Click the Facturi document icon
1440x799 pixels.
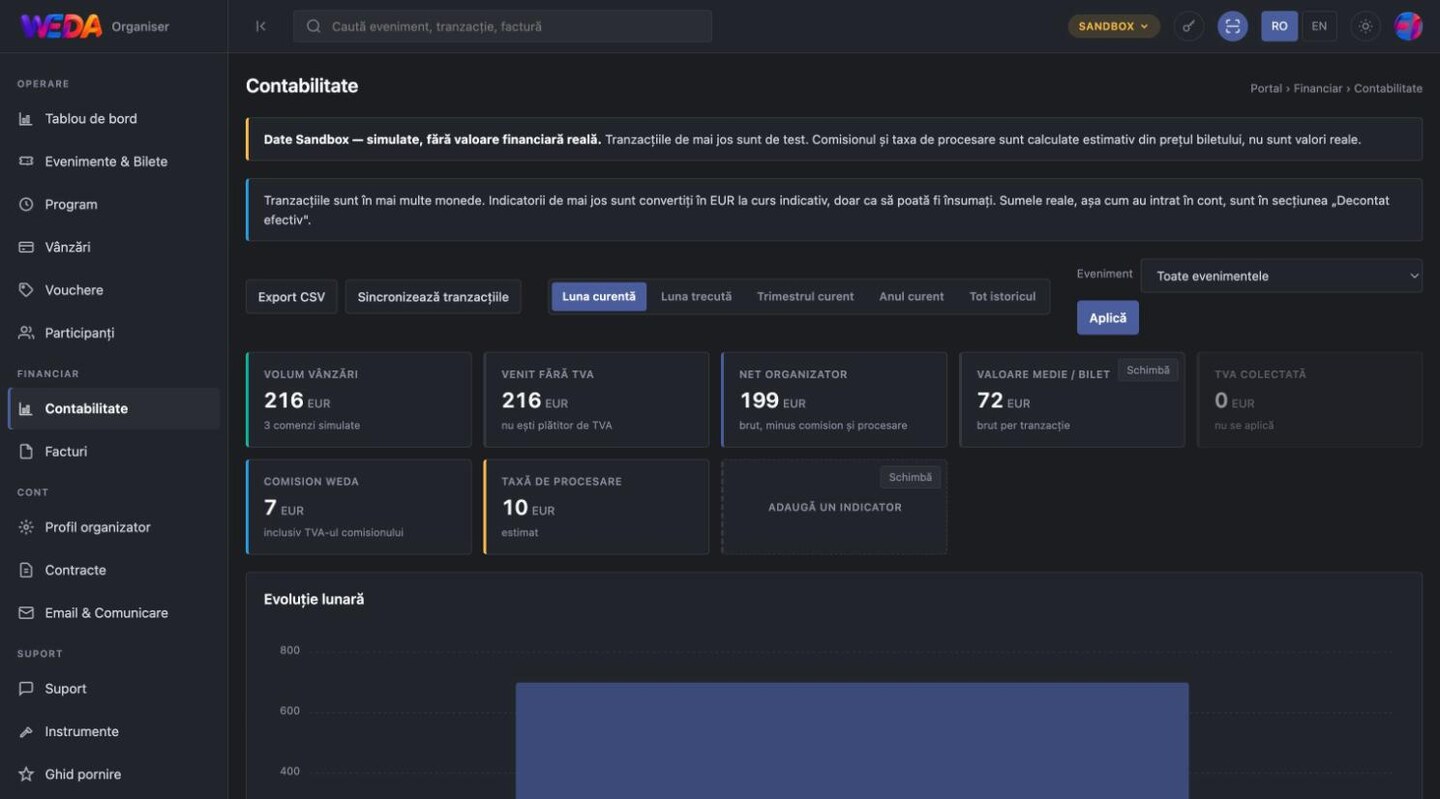26,452
